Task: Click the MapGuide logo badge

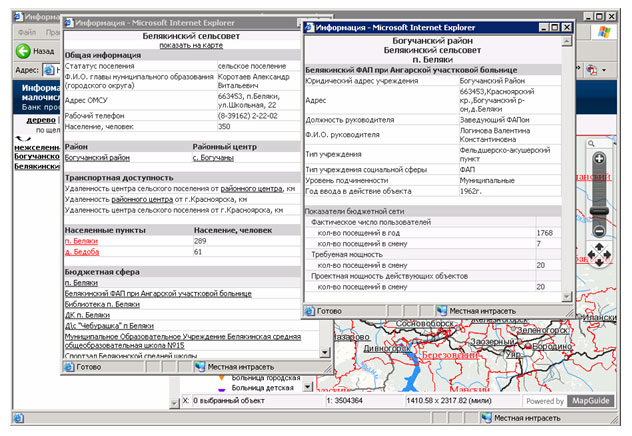Action: click(592, 401)
